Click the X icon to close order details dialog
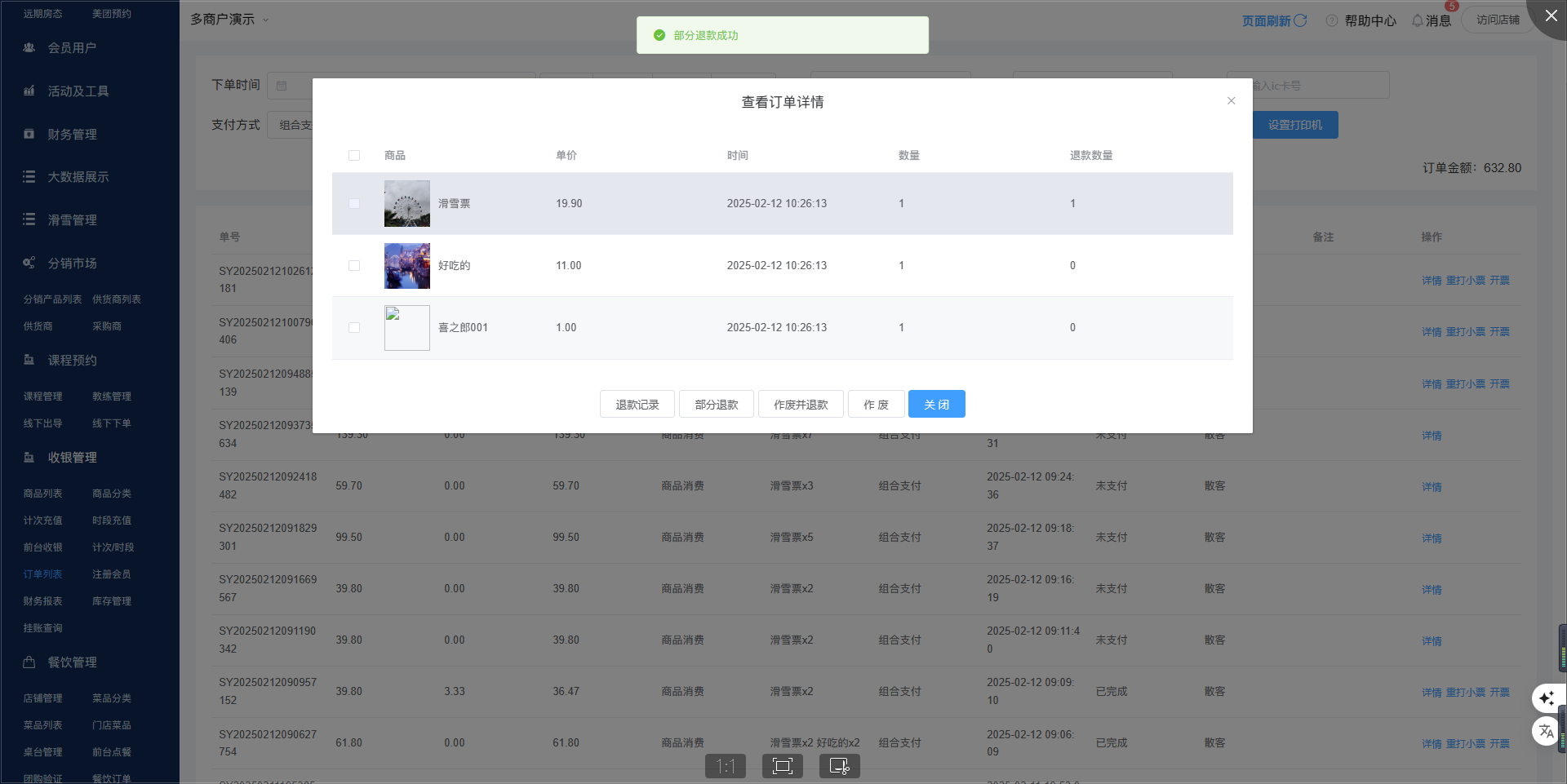 tap(1231, 101)
